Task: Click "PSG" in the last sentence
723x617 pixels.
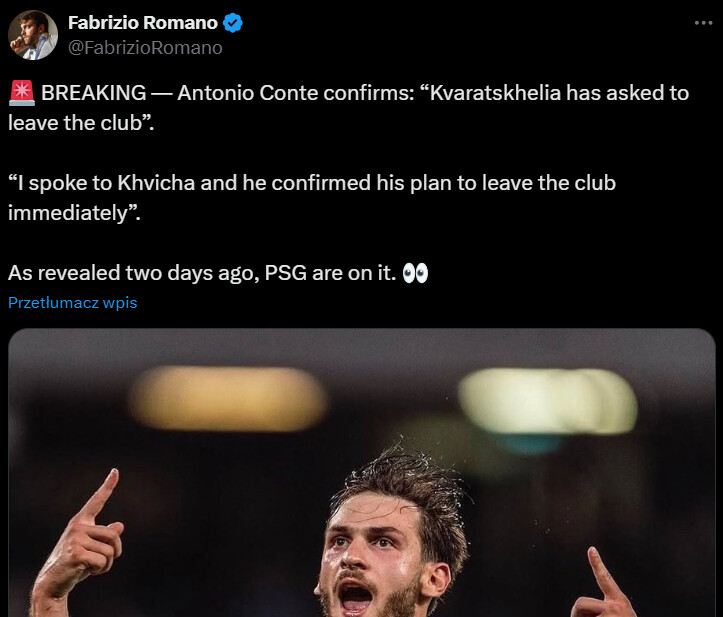Action: (286, 273)
